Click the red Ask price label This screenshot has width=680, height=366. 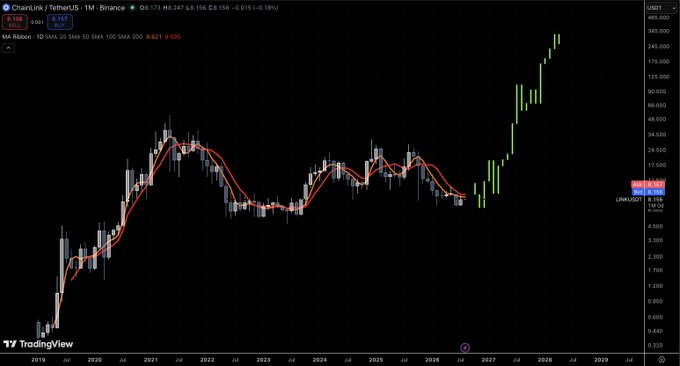tap(647, 185)
